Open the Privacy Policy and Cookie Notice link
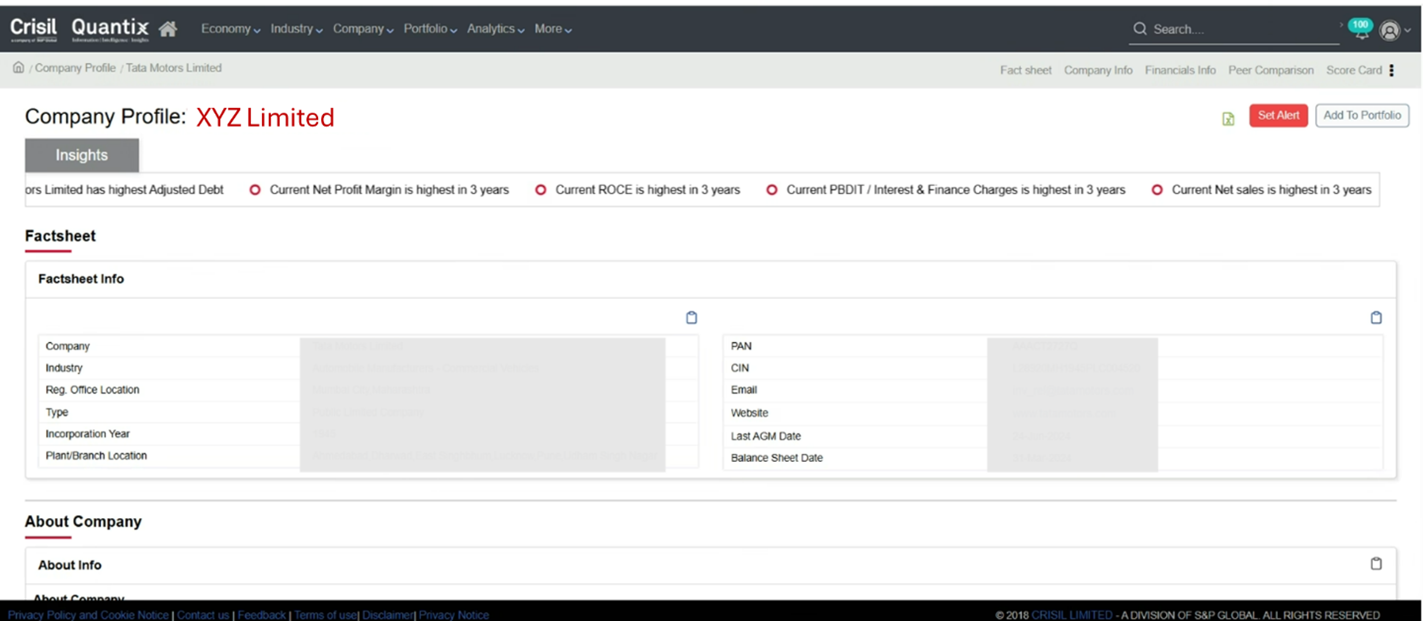This screenshot has width=1423, height=621. [88, 615]
